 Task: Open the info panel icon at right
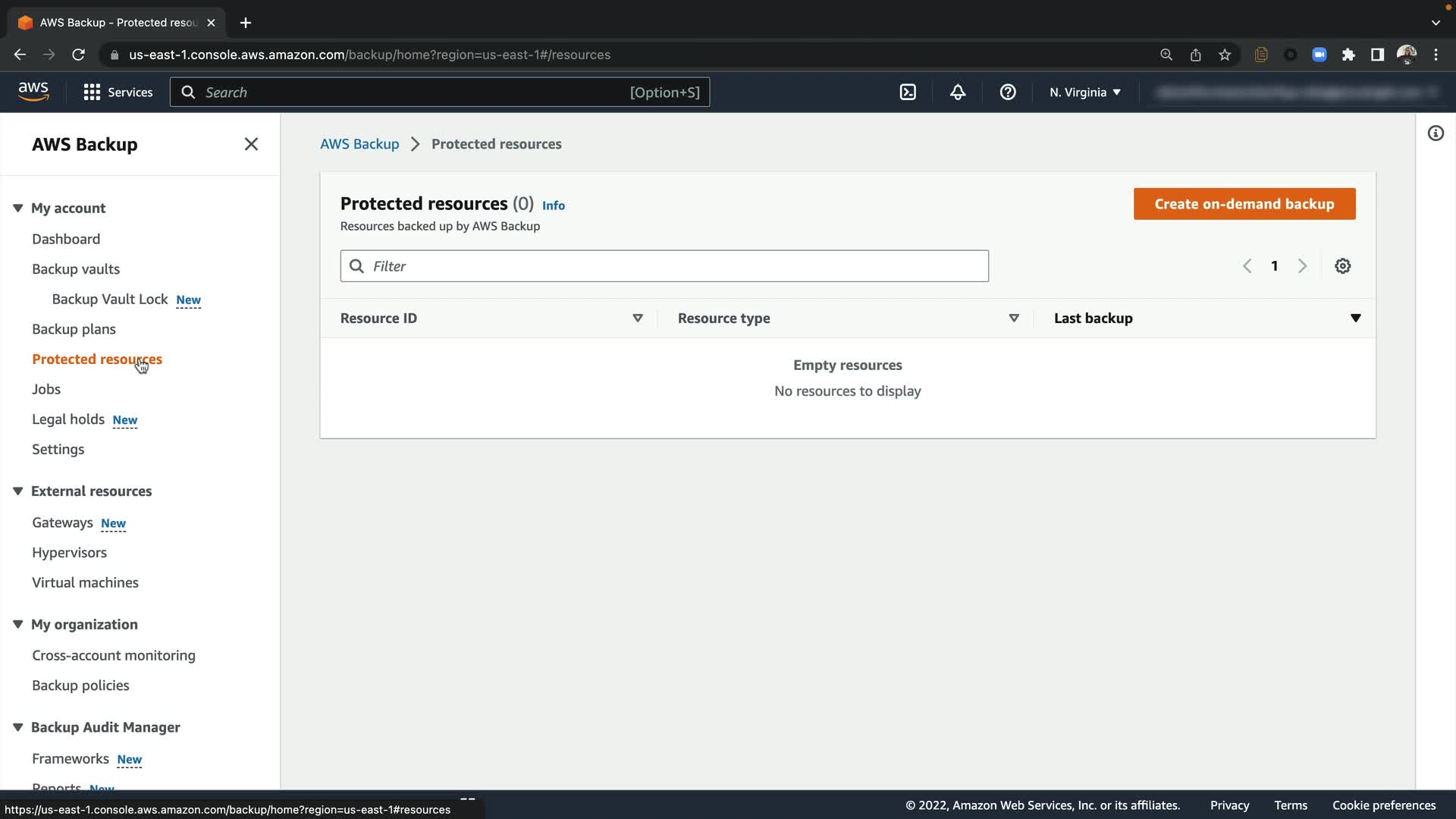pos(1436,133)
